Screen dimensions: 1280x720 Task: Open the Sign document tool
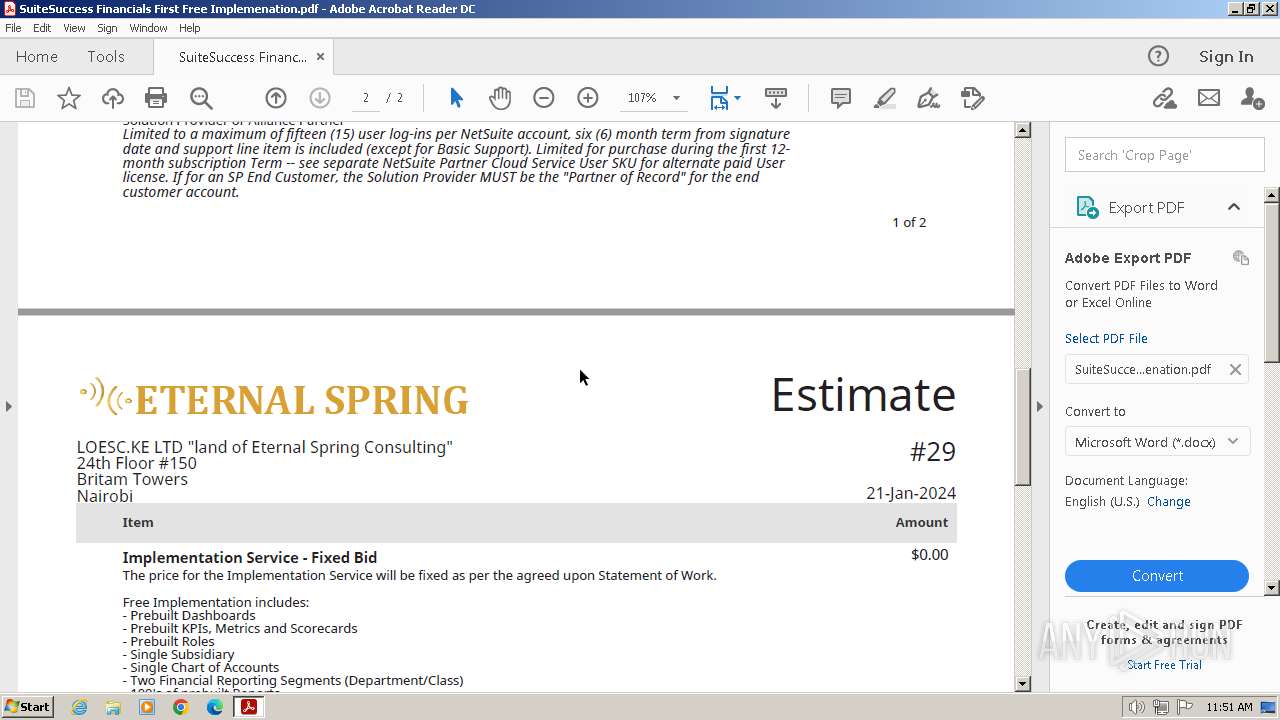(929, 98)
